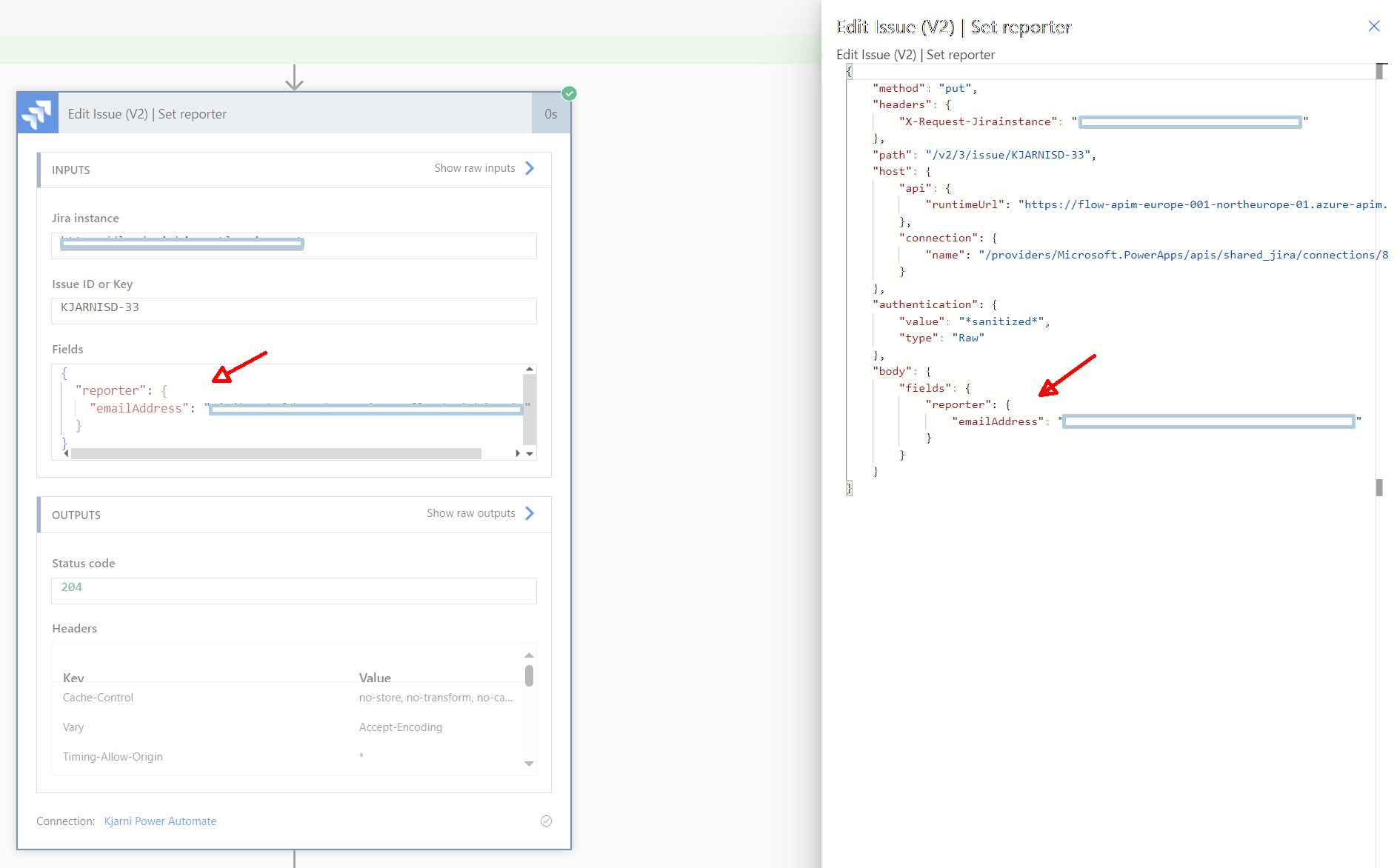This screenshot has width=1397, height=868.
Task: Open Kjarni Power Automate connection link
Action: (160, 821)
